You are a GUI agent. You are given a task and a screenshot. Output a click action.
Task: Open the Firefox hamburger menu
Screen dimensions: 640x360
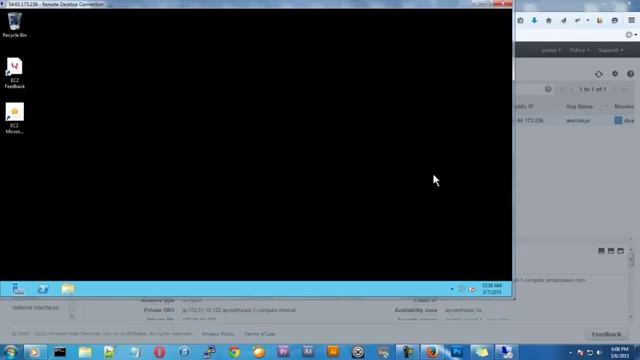(x=631, y=20)
